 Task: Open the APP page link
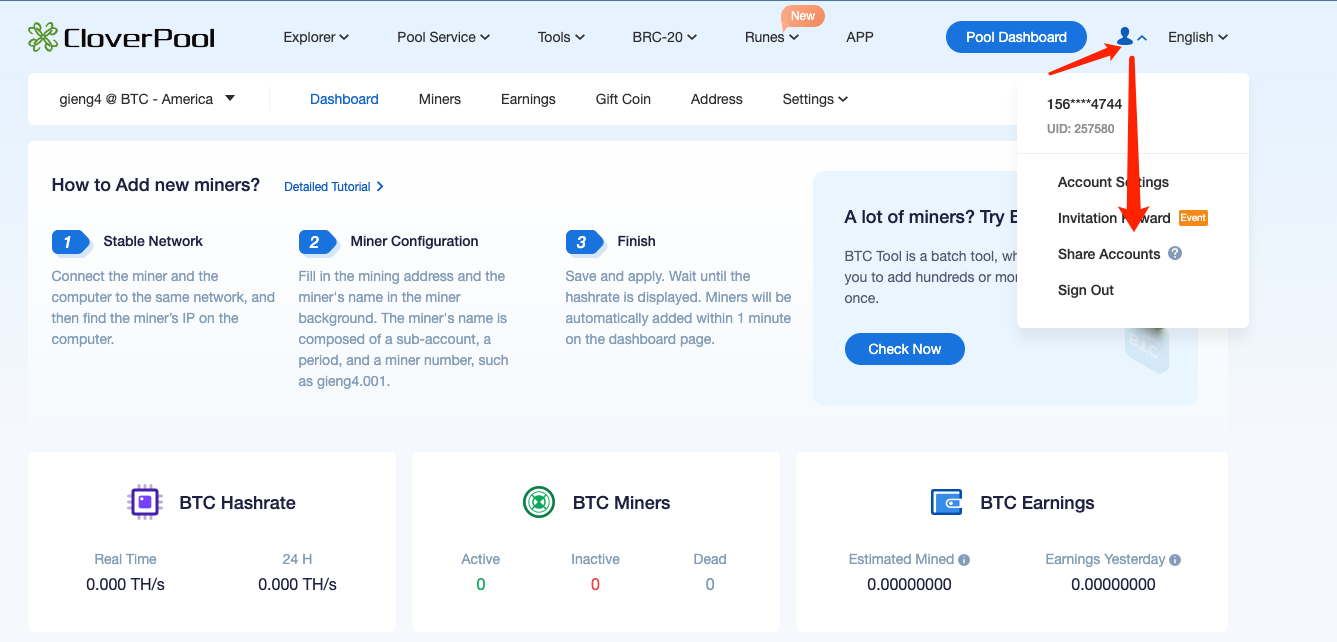860,38
